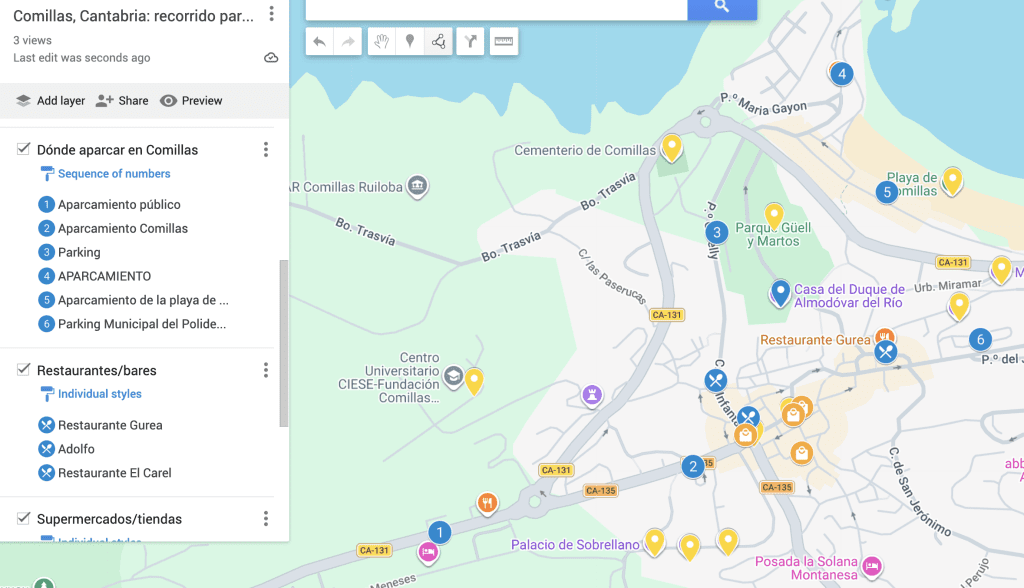Click inside the map search field
The height and width of the screenshot is (588, 1024).
495,8
